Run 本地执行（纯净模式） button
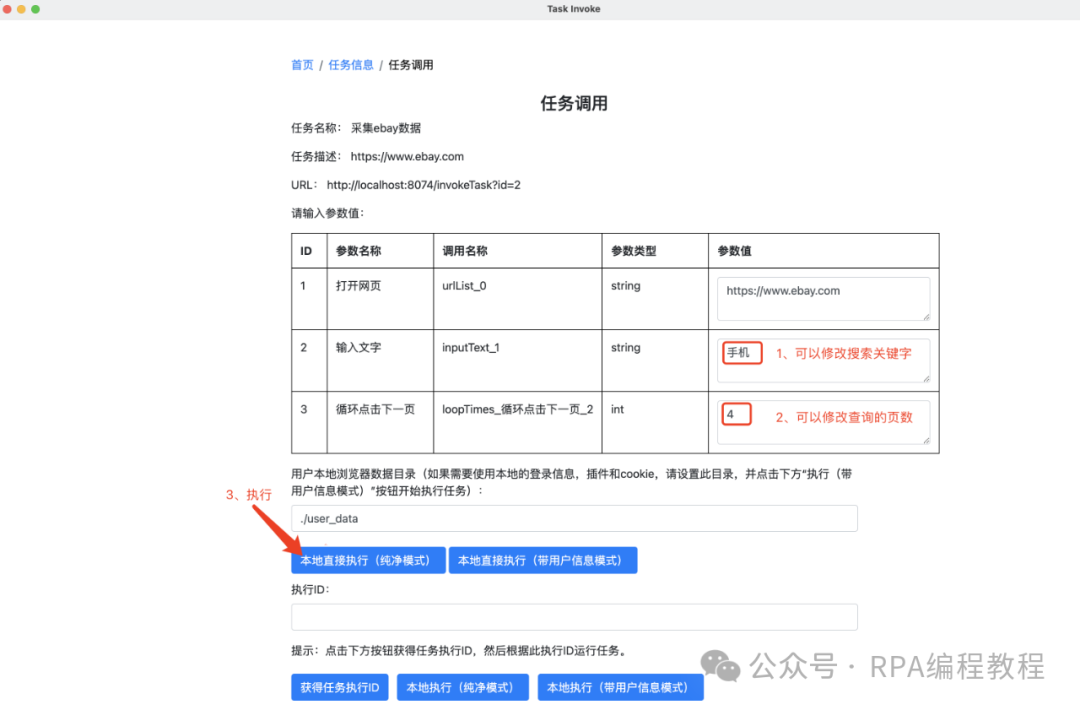 point(463,687)
